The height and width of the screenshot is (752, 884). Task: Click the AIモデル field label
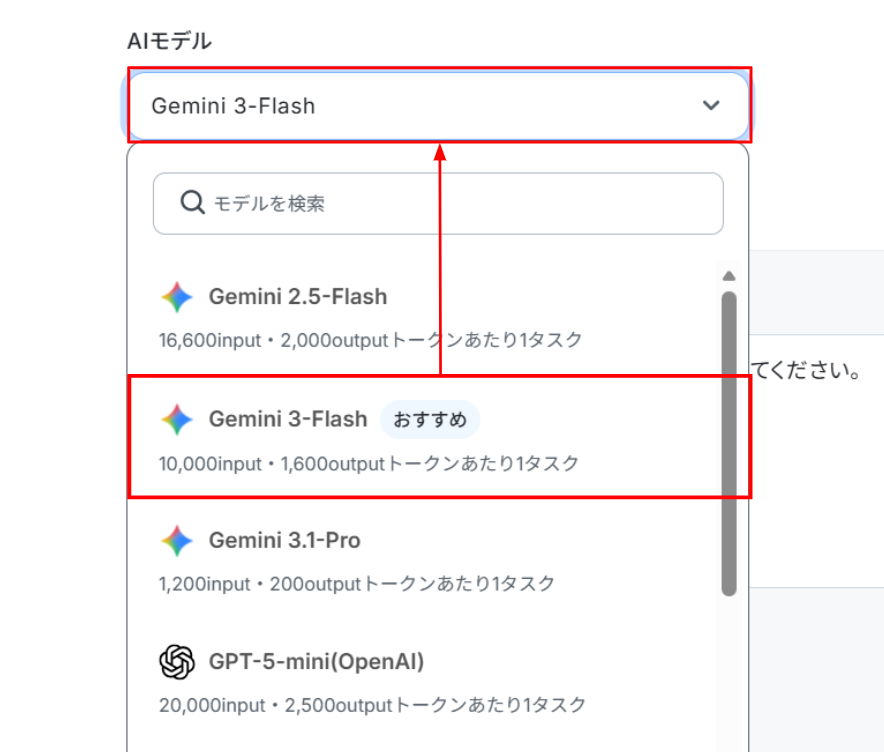170,41
